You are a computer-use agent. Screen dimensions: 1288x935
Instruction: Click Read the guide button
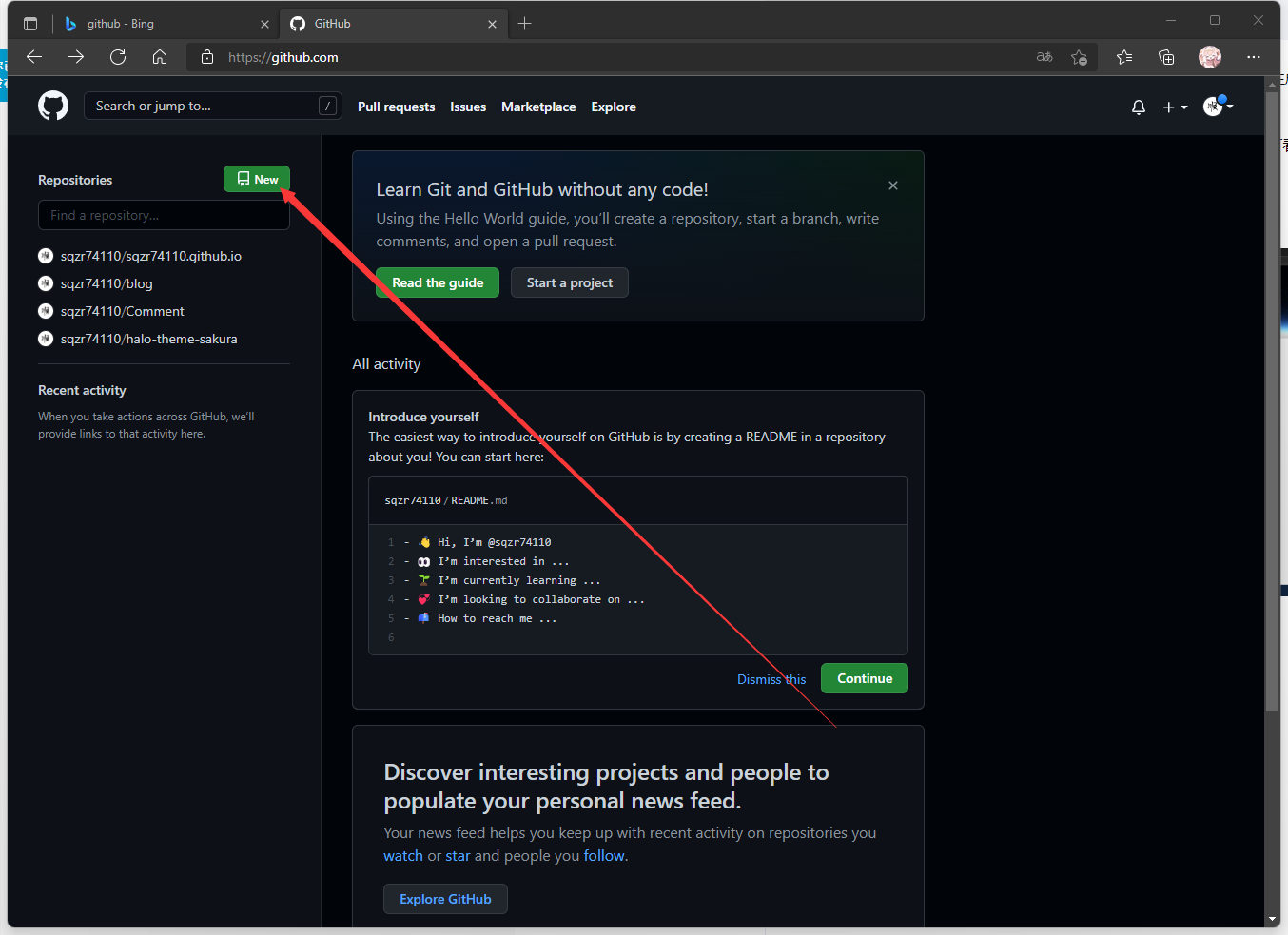coord(438,282)
